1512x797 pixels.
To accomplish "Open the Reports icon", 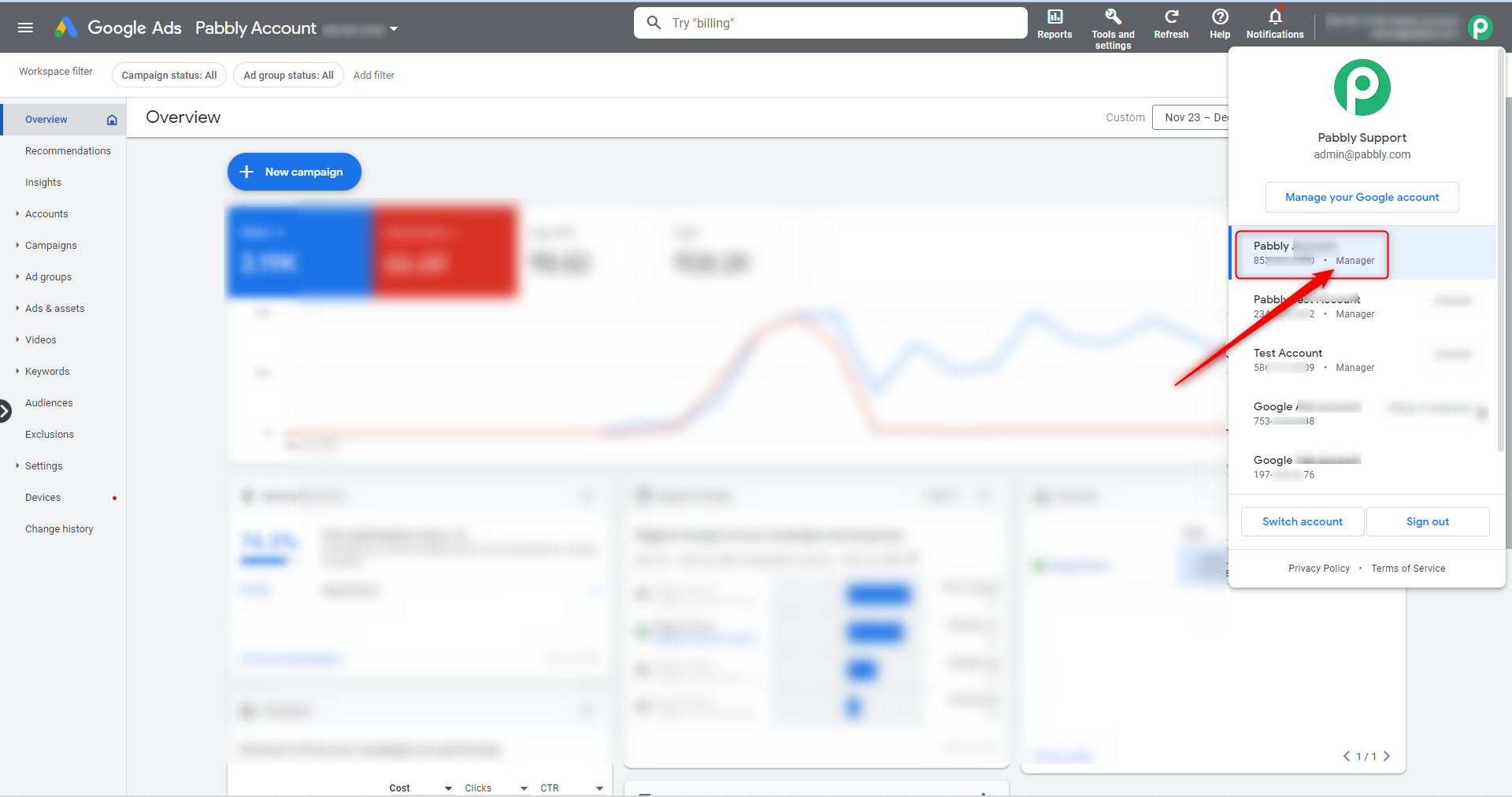I will (1054, 24).
